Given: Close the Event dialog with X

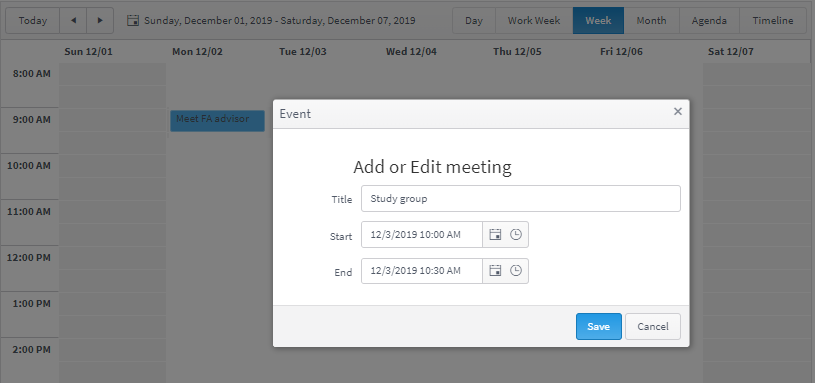Looking at the screenshot, I should pos(677,111).
